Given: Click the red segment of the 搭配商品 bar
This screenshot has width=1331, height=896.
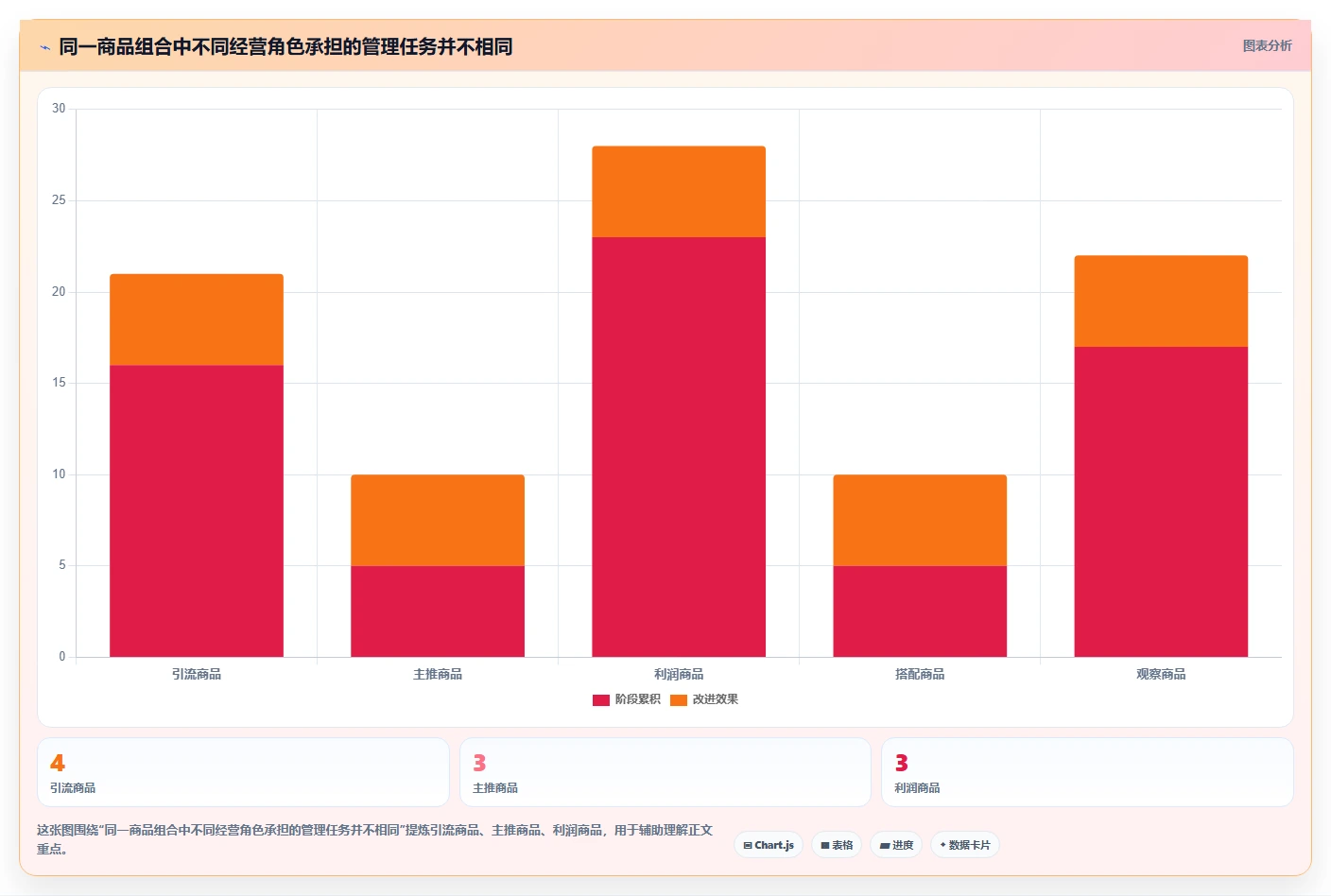Looking at the screenshot, I should (x=920, y=612).
